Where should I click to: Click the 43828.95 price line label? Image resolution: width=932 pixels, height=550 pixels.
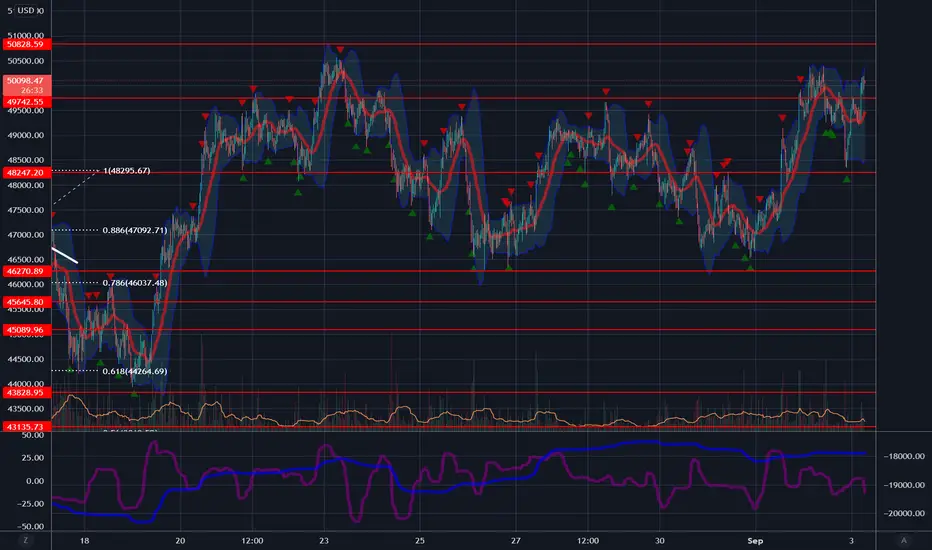point(27,392)
